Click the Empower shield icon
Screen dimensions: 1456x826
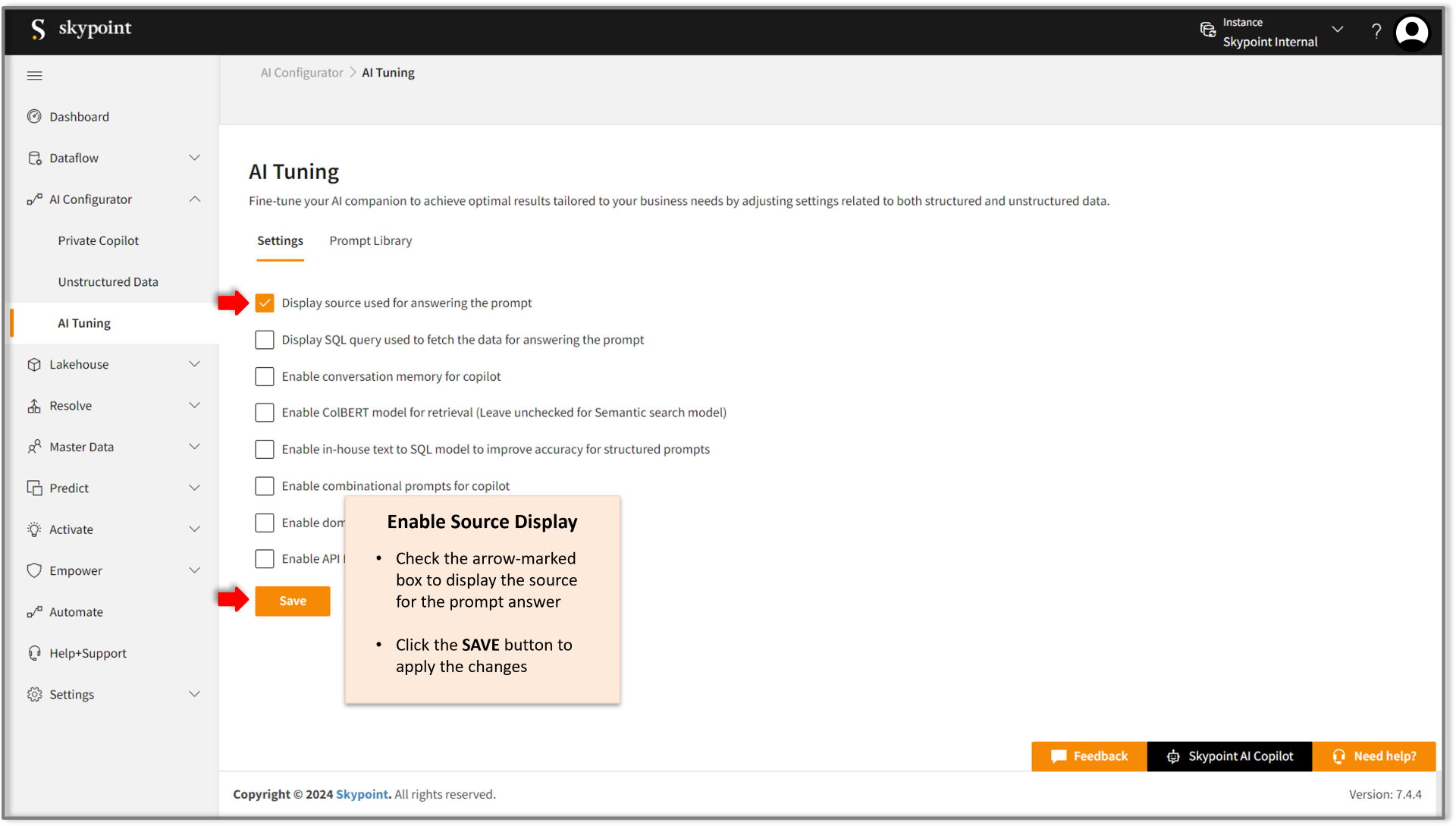pos(34,570)
